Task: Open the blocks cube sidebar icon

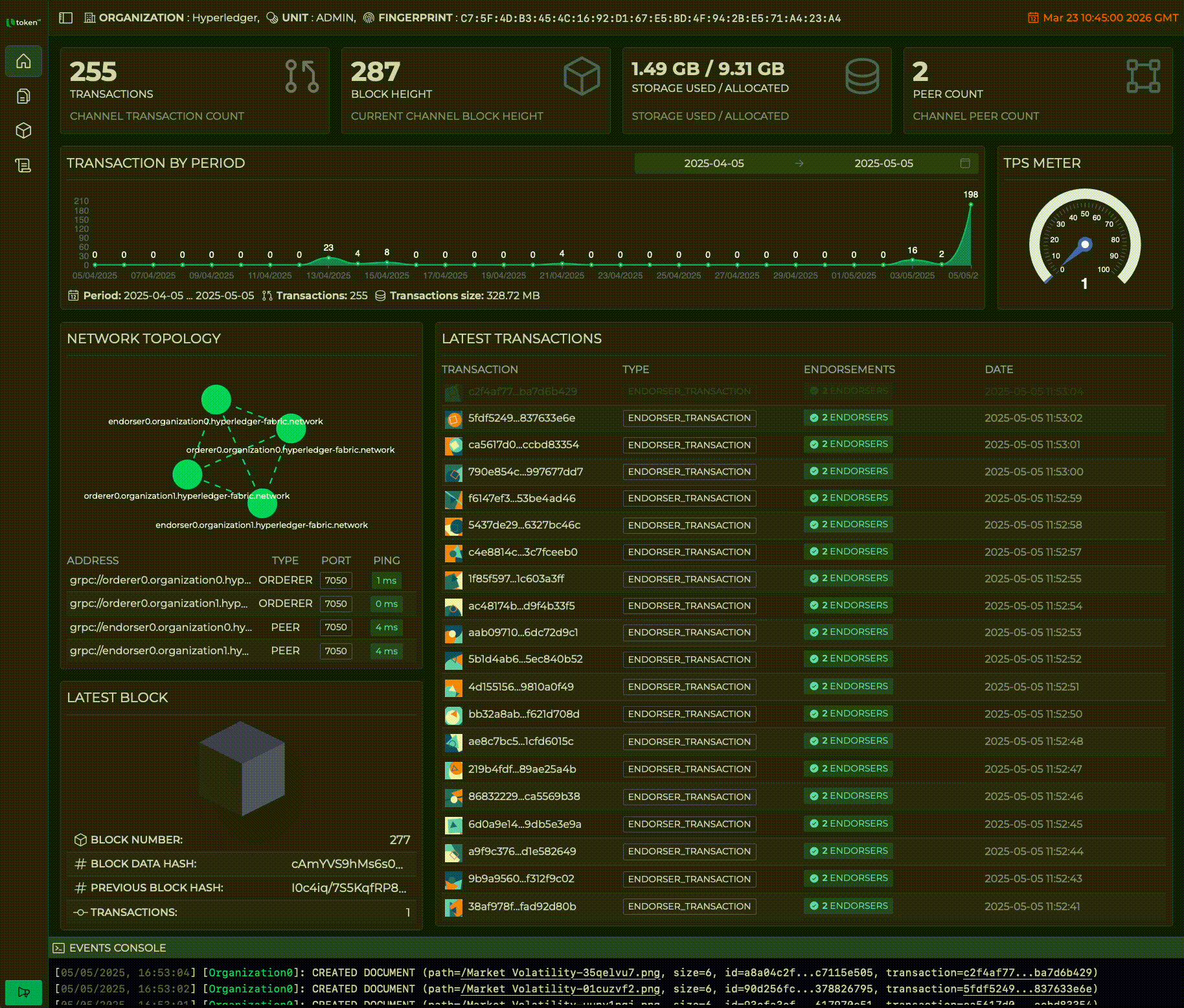Action: pos(23,131)
